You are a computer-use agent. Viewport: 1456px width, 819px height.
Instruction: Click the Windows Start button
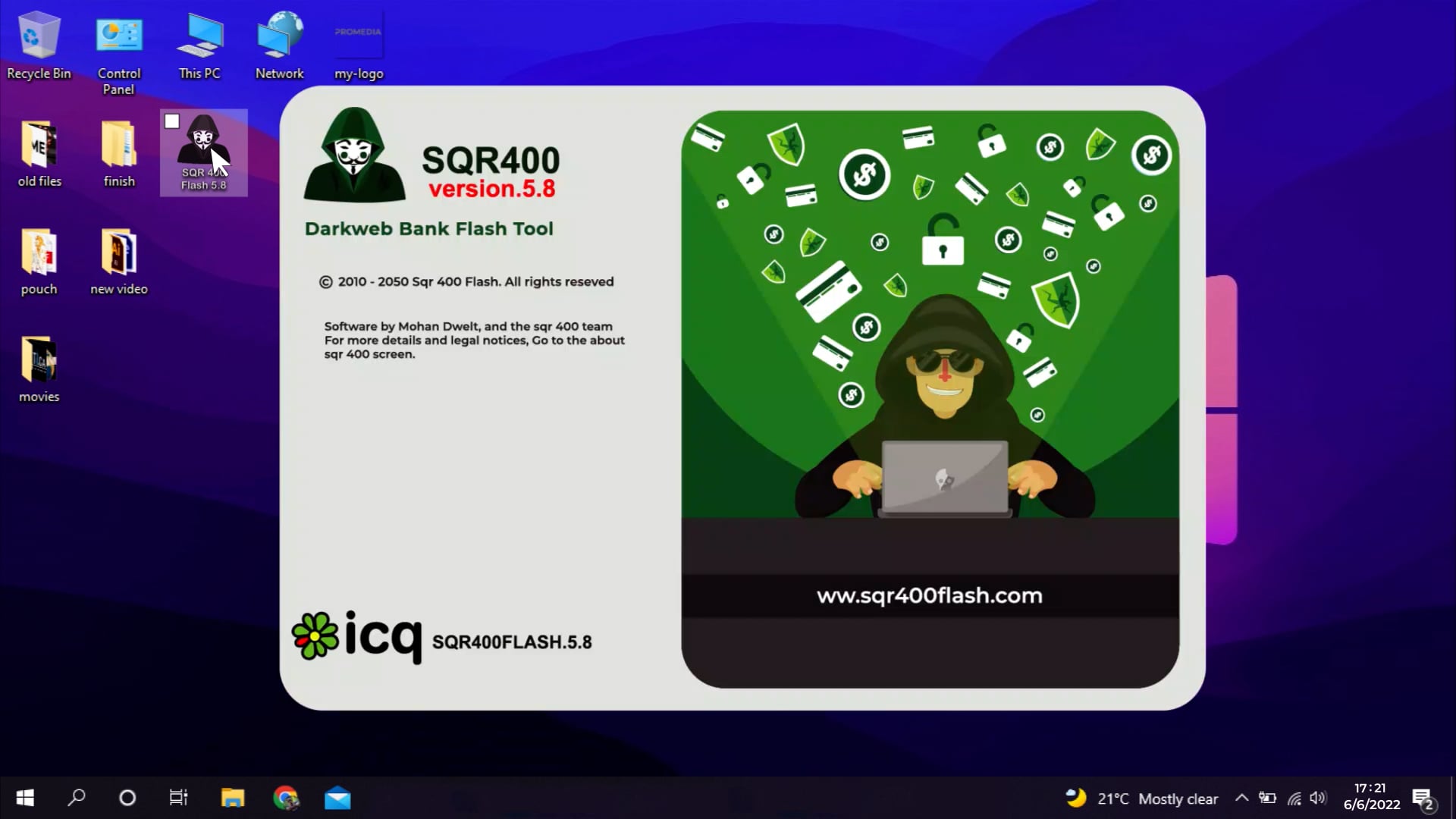[x=25, y=798]
